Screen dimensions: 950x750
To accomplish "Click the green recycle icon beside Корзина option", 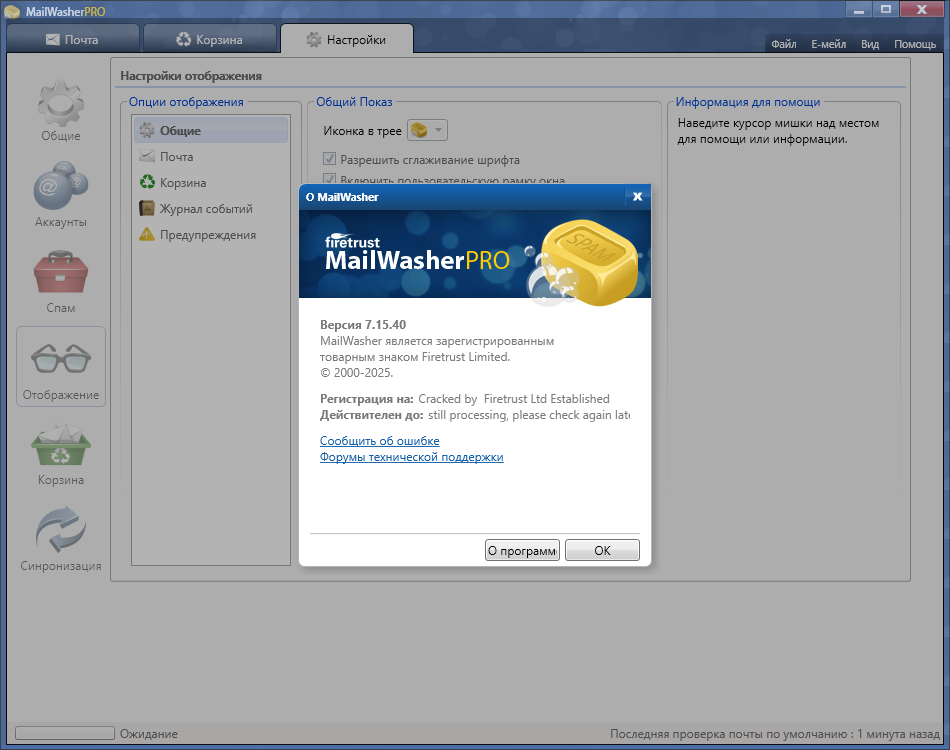I will point(147,182).
